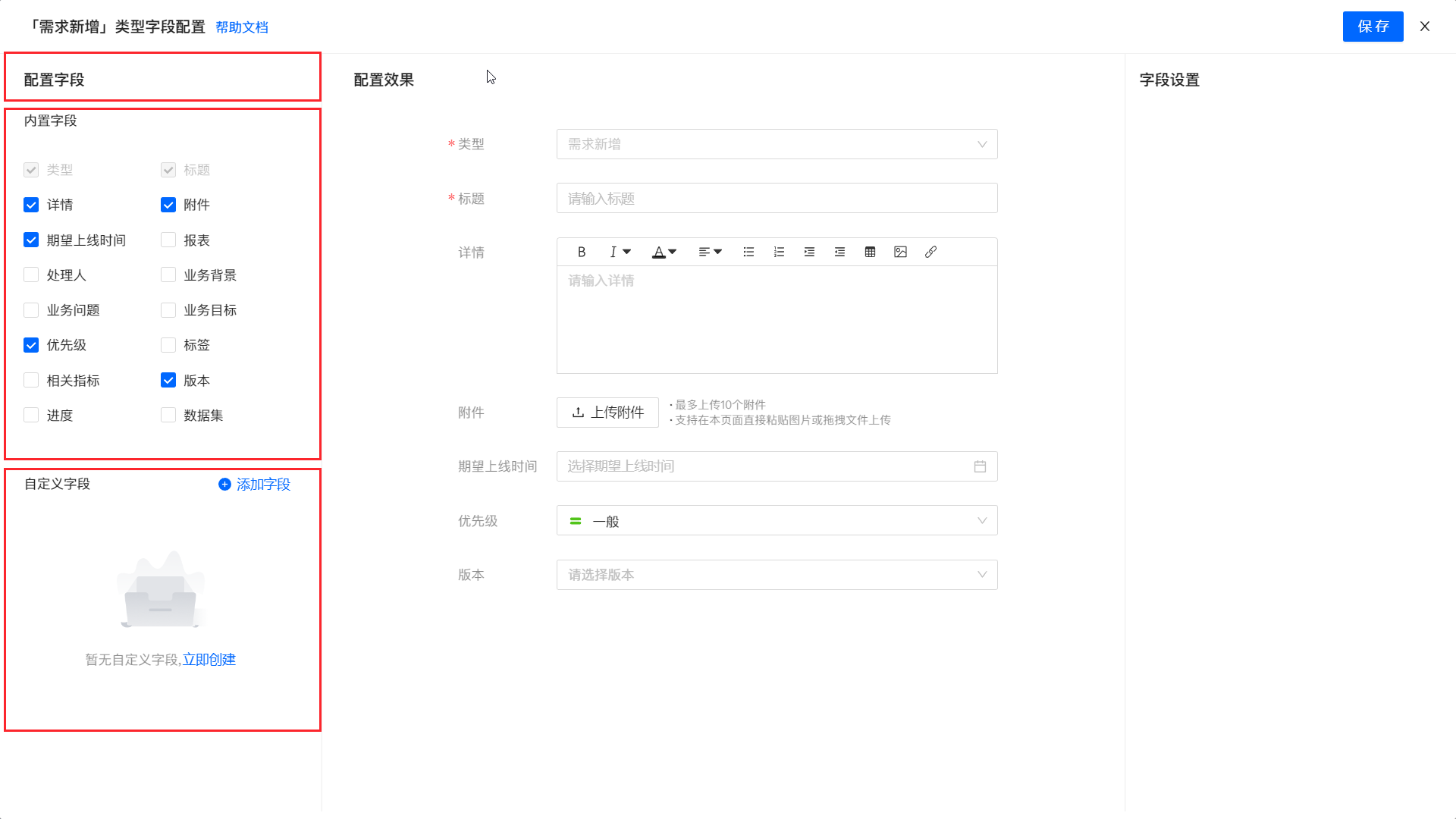Insert a bulleted list in details
This screenshot has width=1456, height=819.
(x=748, y=252)
